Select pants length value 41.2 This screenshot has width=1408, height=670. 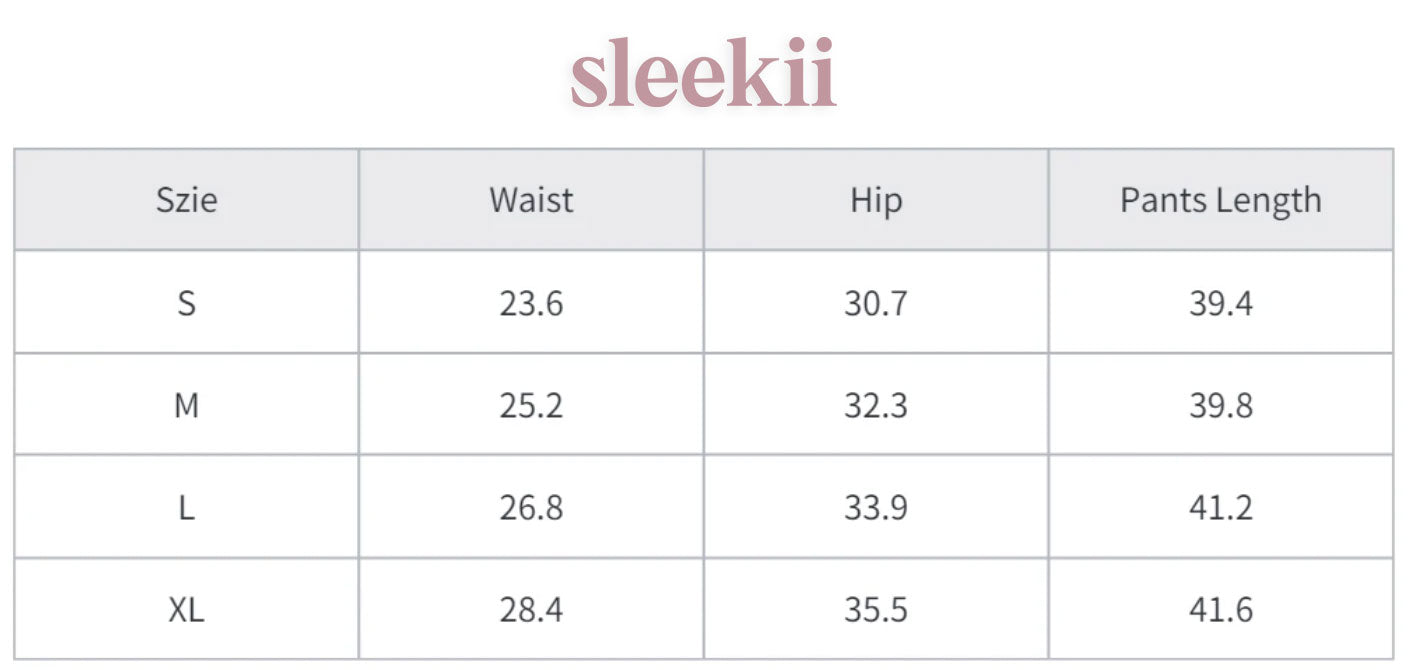[x=1220, y=507]
